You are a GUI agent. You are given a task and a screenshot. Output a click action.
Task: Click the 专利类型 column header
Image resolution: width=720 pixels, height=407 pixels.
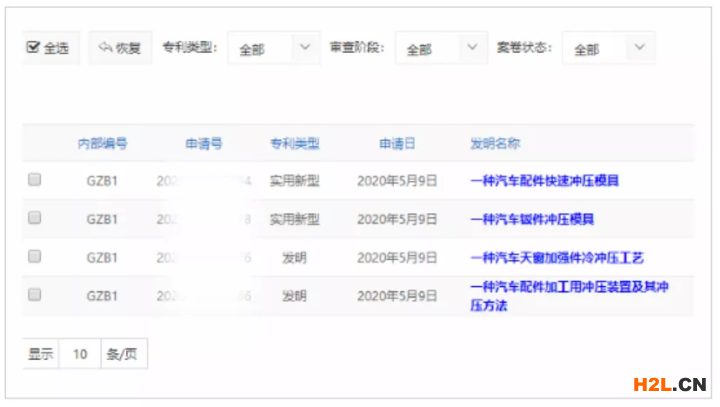click(x=294, y=144)
